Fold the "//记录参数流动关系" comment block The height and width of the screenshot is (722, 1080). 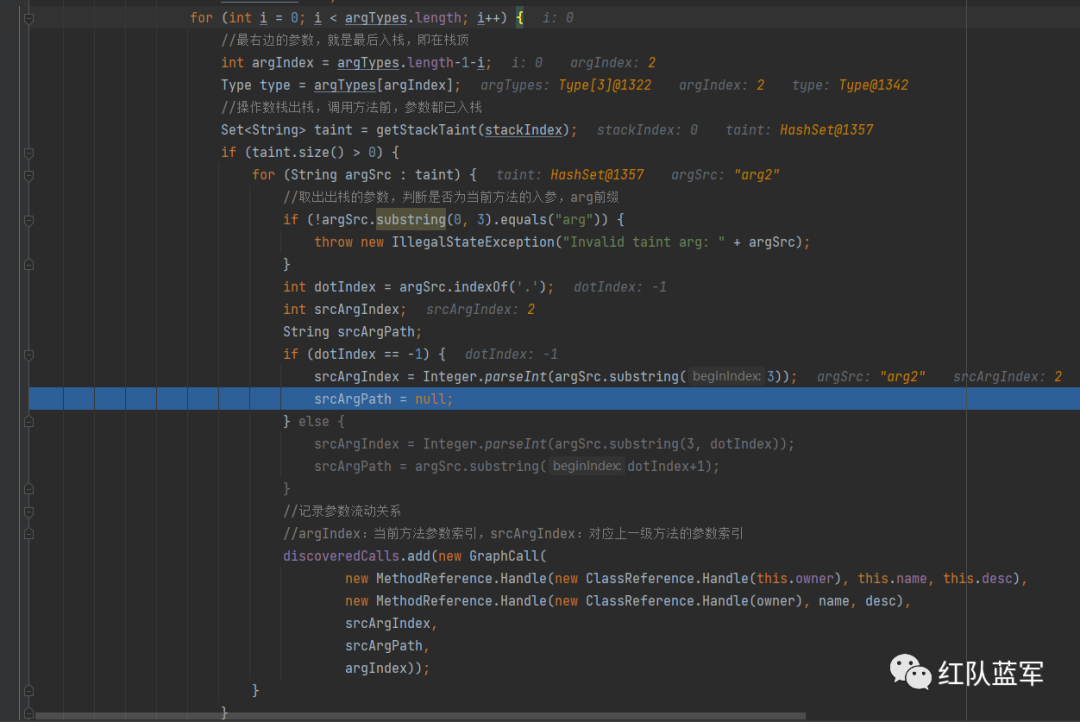(x=29, y=512)
